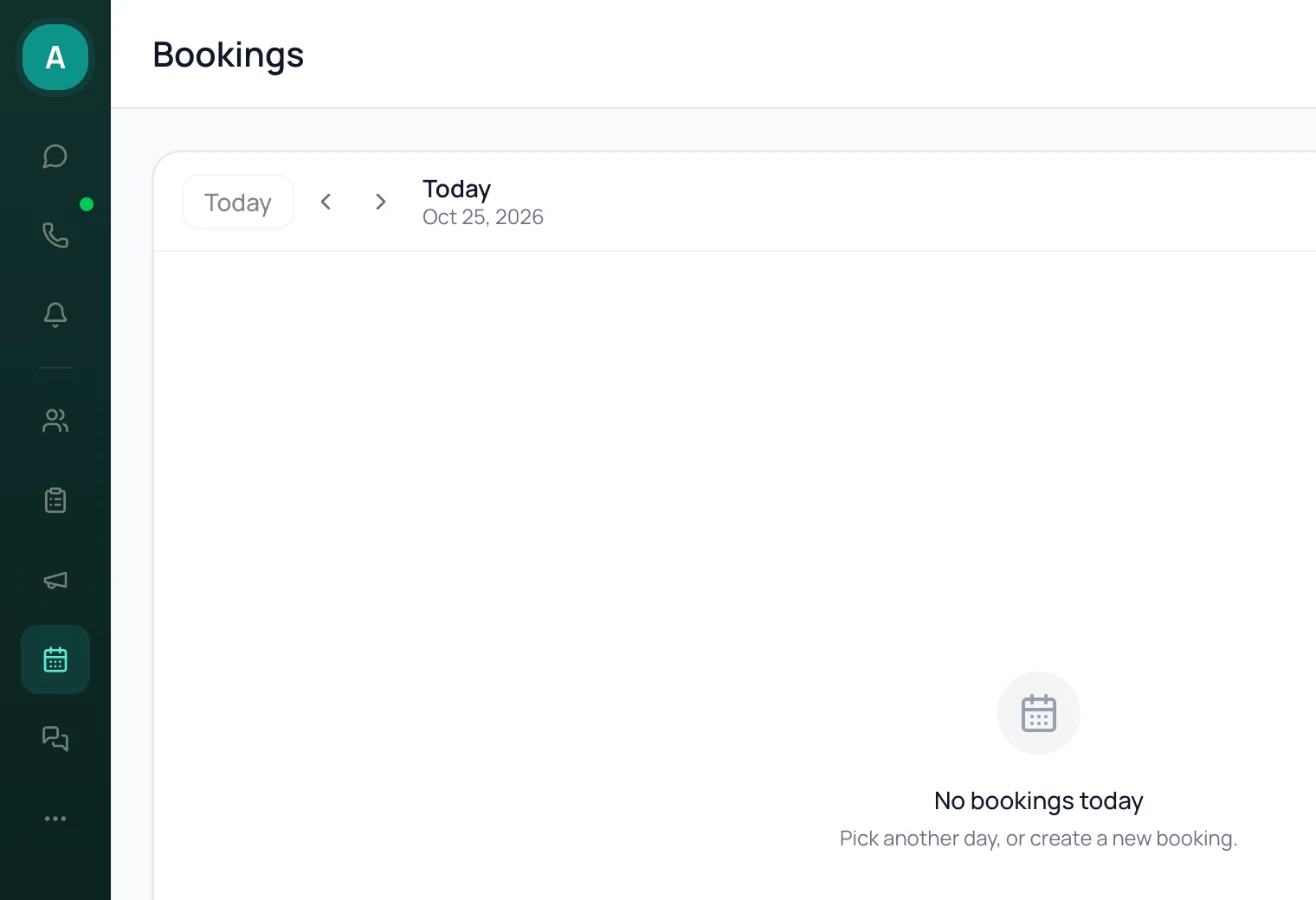This screenshot has height=900, width=1316.
Task: Open the megaphone campaigns icon
Action: tap(55, 580)
